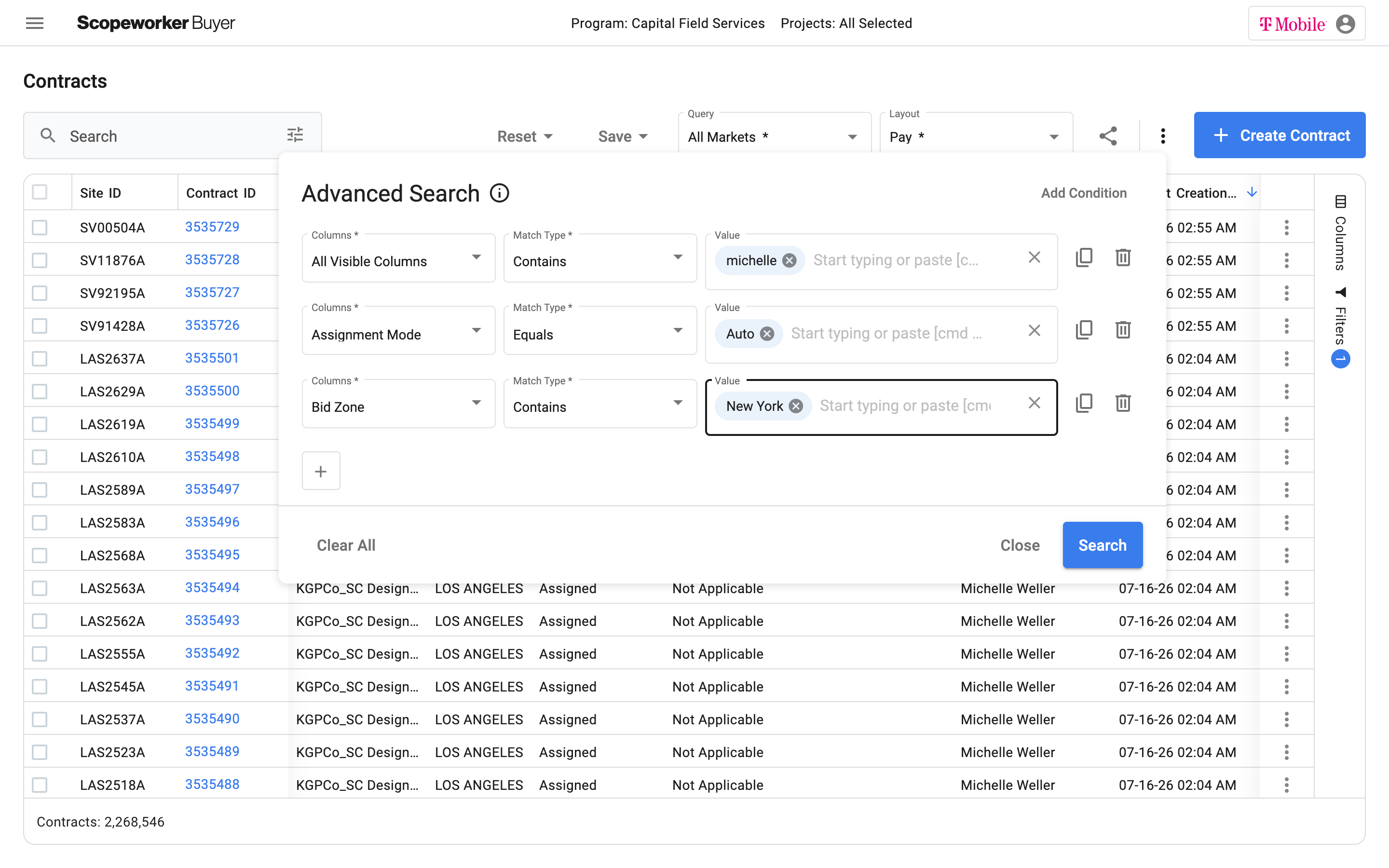The image size is (1389, 868).
Task: Delete the All Visible Columns condition
Action: click(x=1123, y=257)
